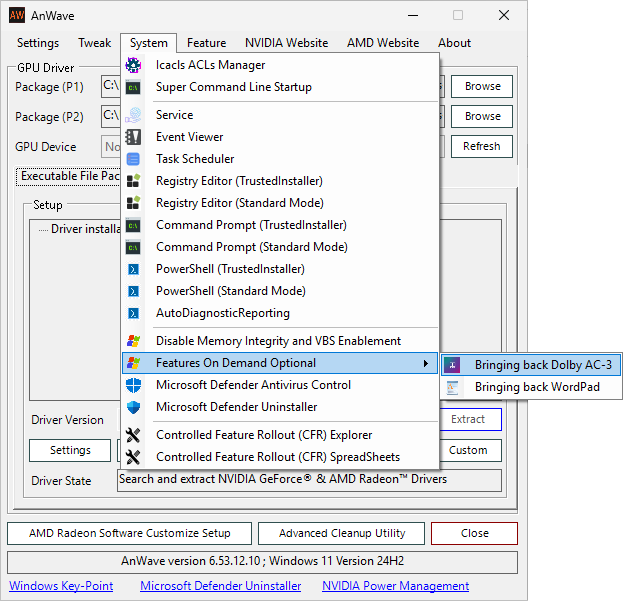Click the Driver State status field
The image size is (631, 601).
(309, 480)
